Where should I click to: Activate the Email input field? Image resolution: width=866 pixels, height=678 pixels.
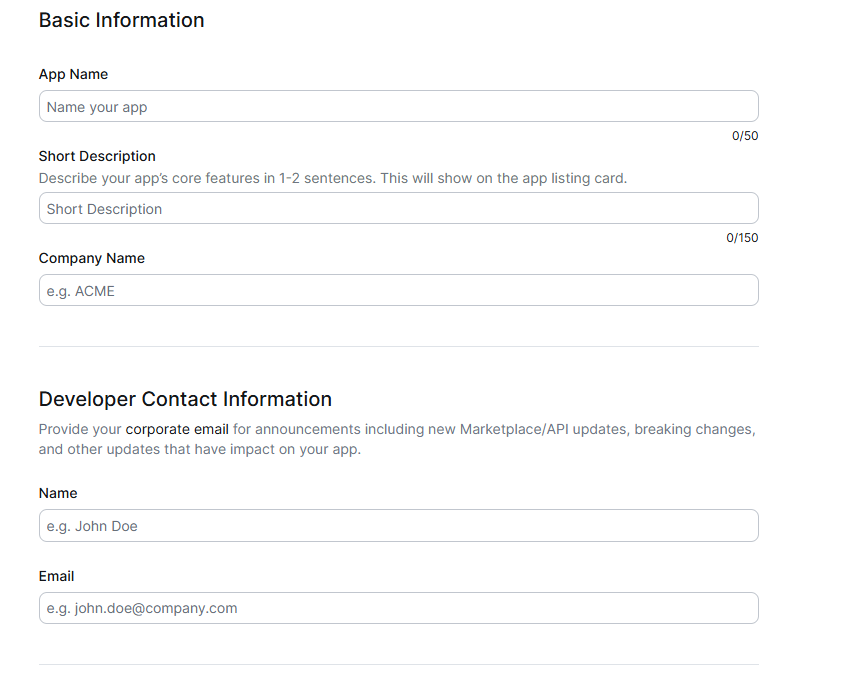pos(398,608)
